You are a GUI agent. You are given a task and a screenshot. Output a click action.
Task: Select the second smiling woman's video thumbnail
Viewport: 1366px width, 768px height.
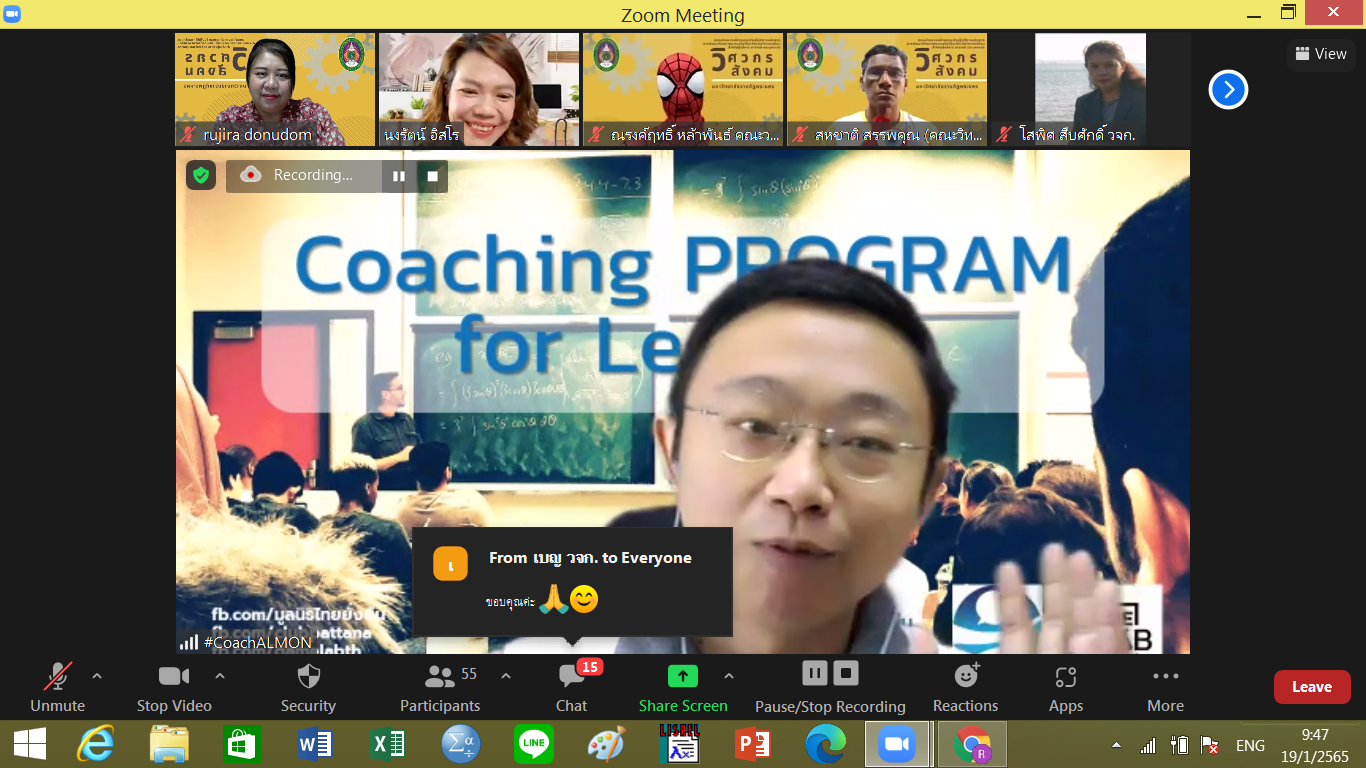479,90
